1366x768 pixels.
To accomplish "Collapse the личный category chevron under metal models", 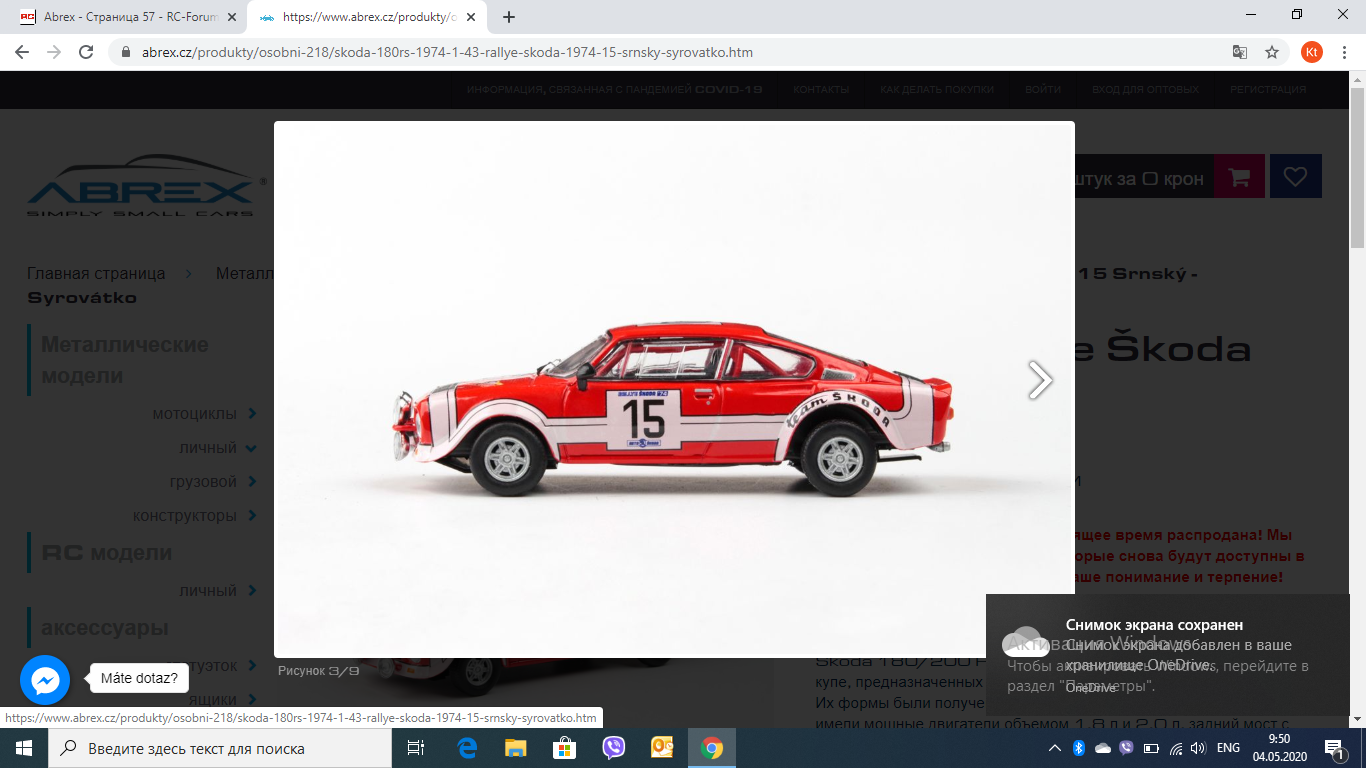I will point(252,447).
